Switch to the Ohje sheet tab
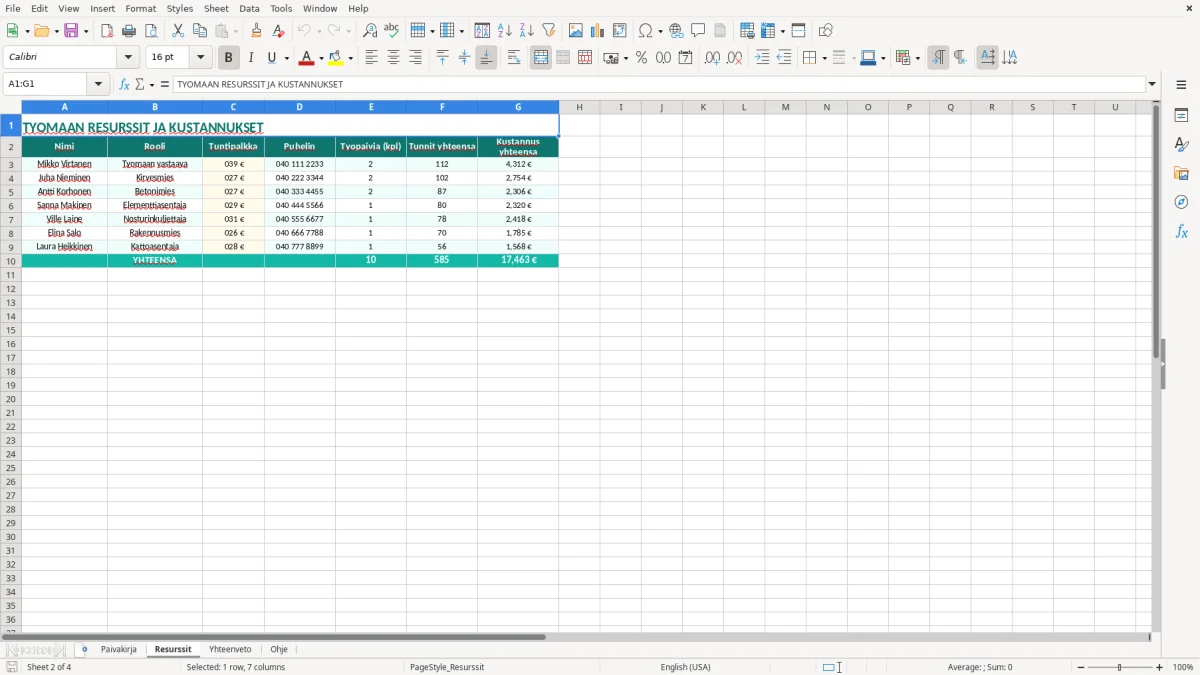The image size is (1200, 675). coord(279,650)
